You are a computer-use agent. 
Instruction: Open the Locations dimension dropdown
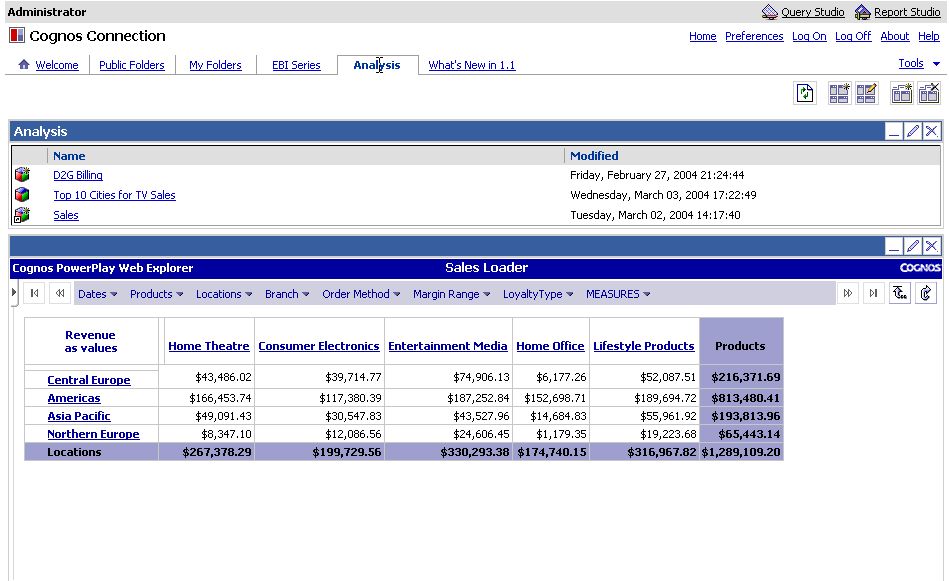click(x=224, y=294)
